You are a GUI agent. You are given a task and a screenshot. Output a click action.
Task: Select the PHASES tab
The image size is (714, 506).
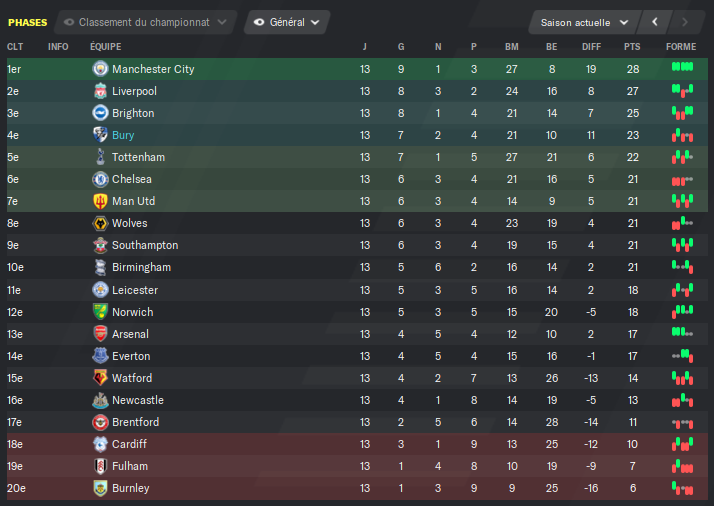pos(27,23)
